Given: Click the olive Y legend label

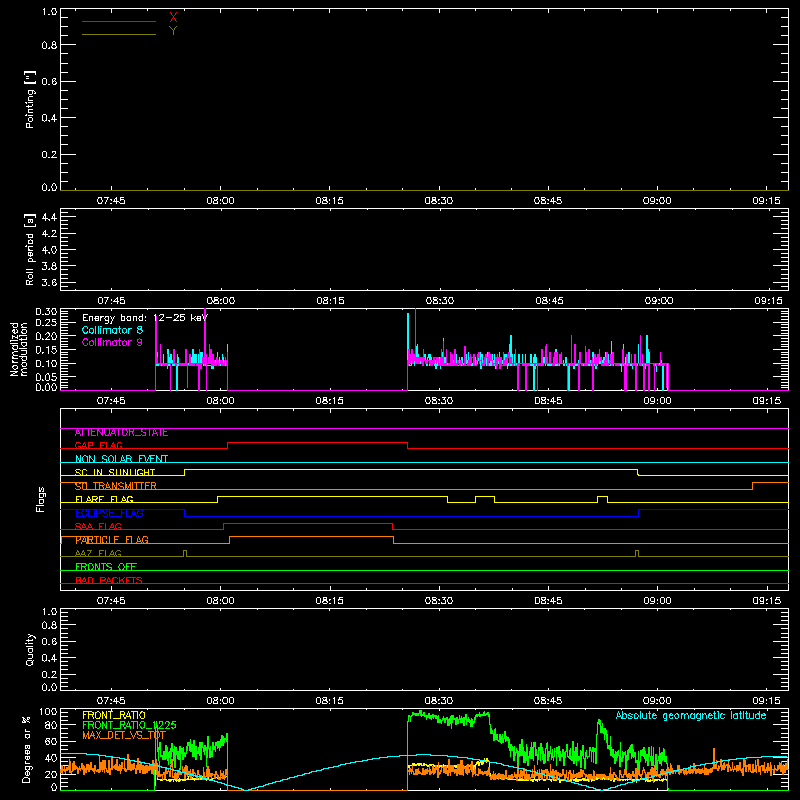Looking at the screenshot, I should tap(173, 31).
